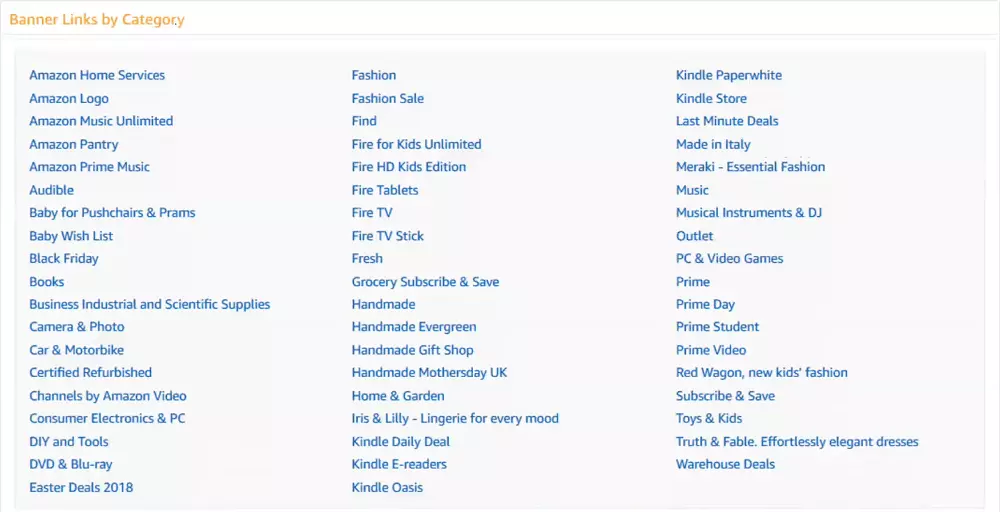Click the Easter Deals 2018 link
Screen dimensions: 1000x512
click(81, 487)
